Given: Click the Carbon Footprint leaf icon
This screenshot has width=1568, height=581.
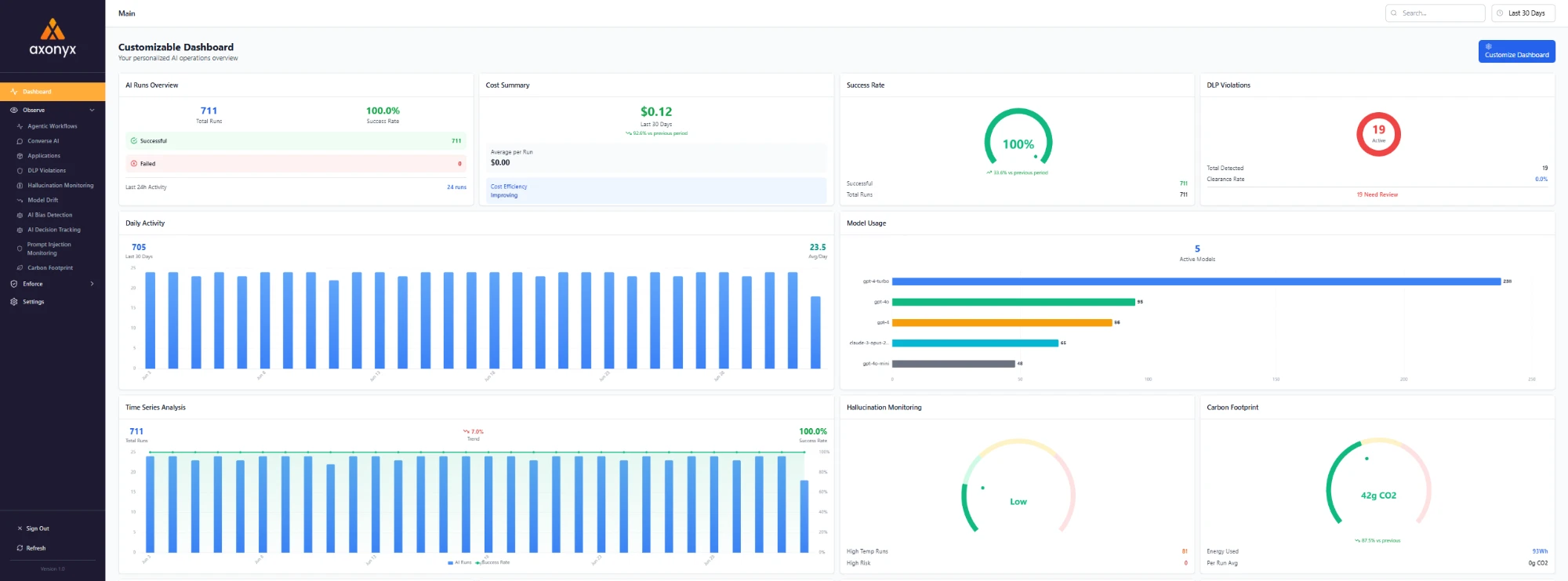Looking at the screenshot, I should coord(20,268).
